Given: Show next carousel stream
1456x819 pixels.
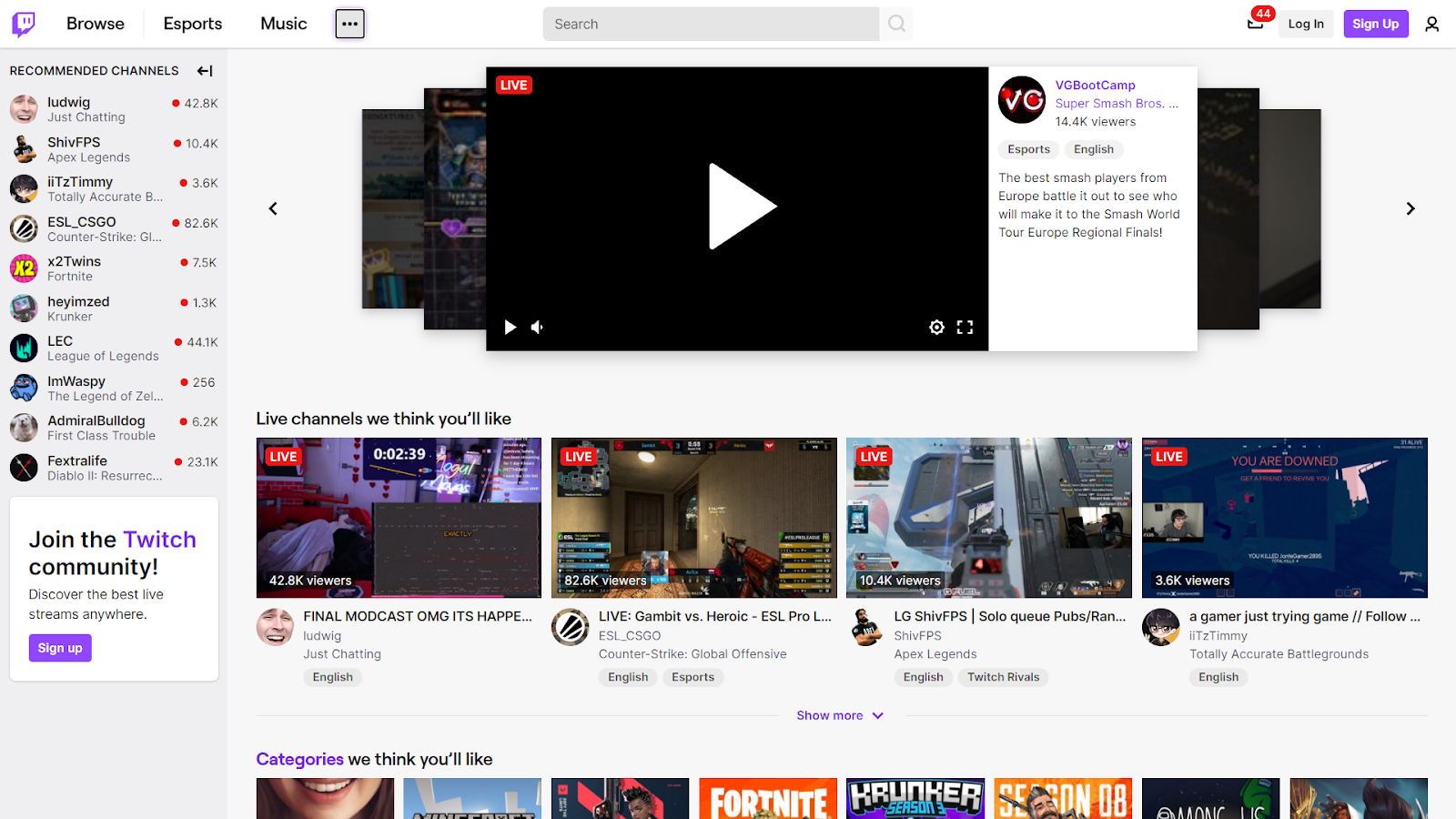Looking at the screenshot, I should point(1410,208).
